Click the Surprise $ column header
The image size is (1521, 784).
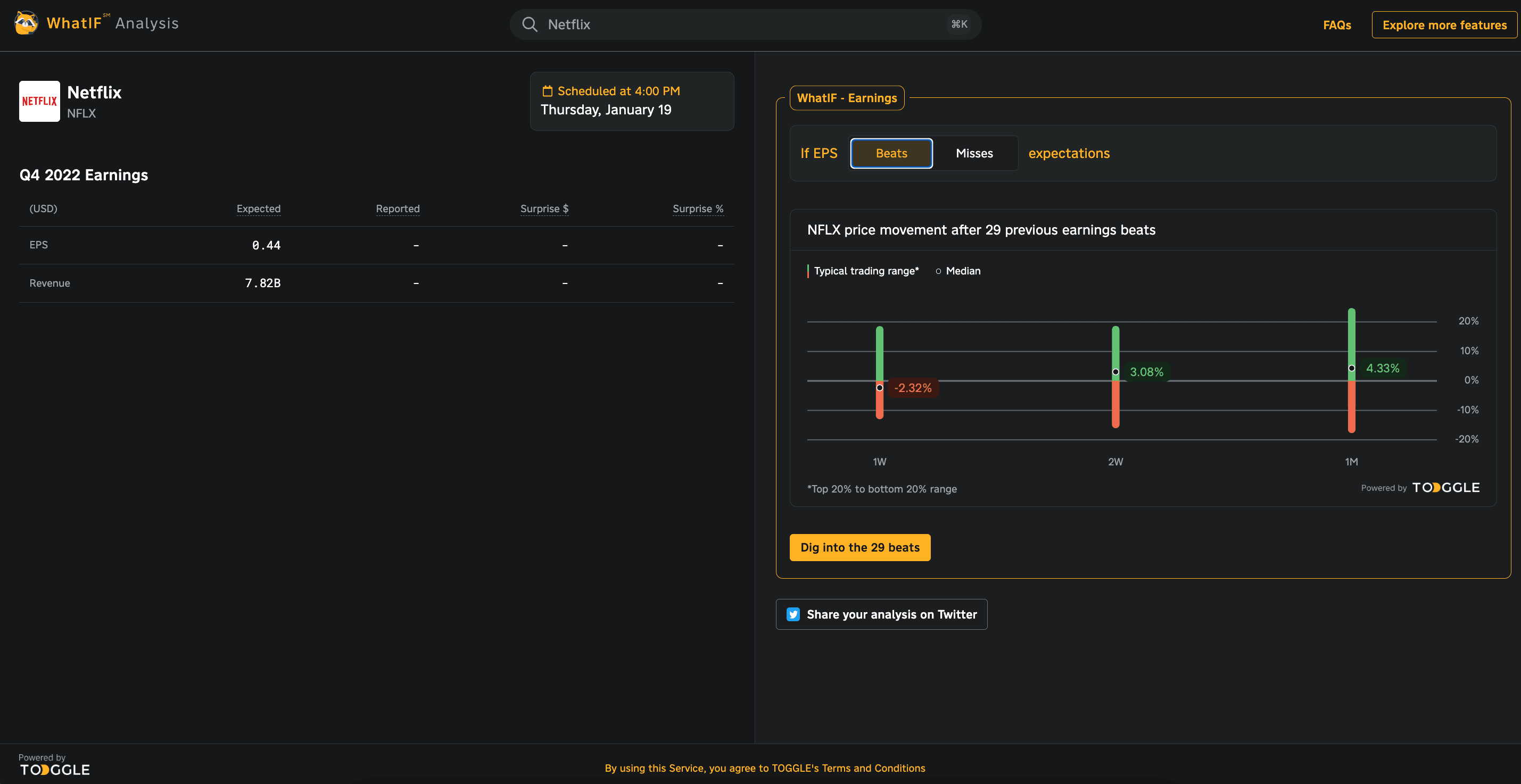click(544, 209)
